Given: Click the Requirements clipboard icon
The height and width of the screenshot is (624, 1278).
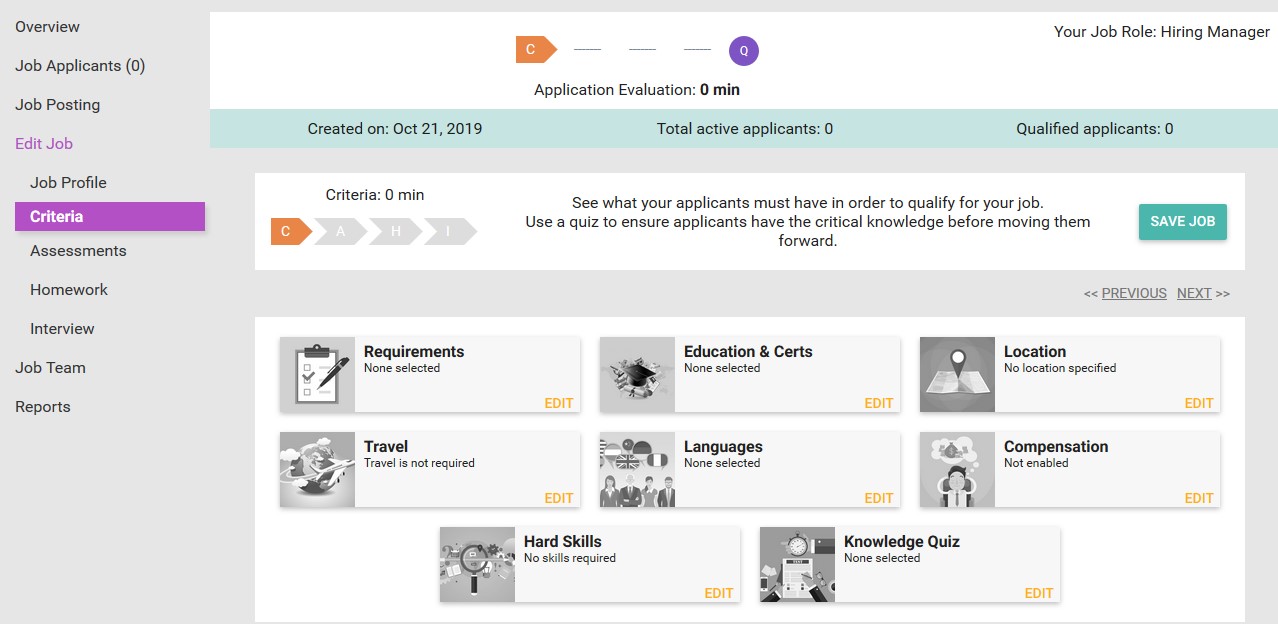Looking at the screenshot, I should pos(317,374).
